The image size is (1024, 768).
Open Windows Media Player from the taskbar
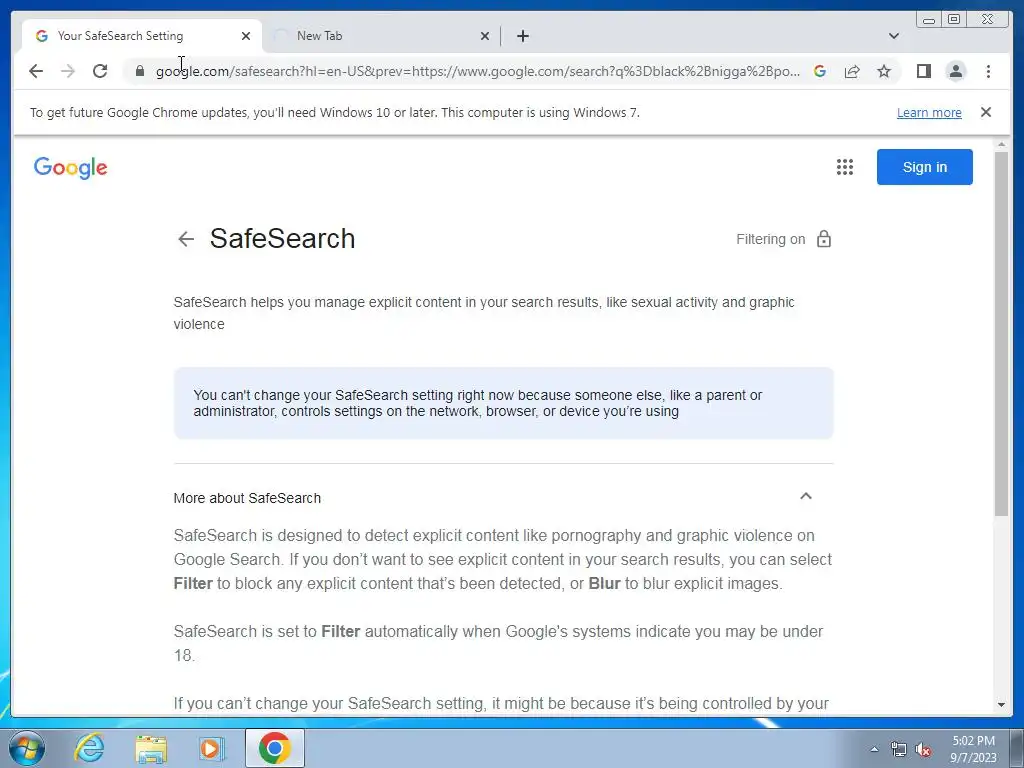pos(212,748)
